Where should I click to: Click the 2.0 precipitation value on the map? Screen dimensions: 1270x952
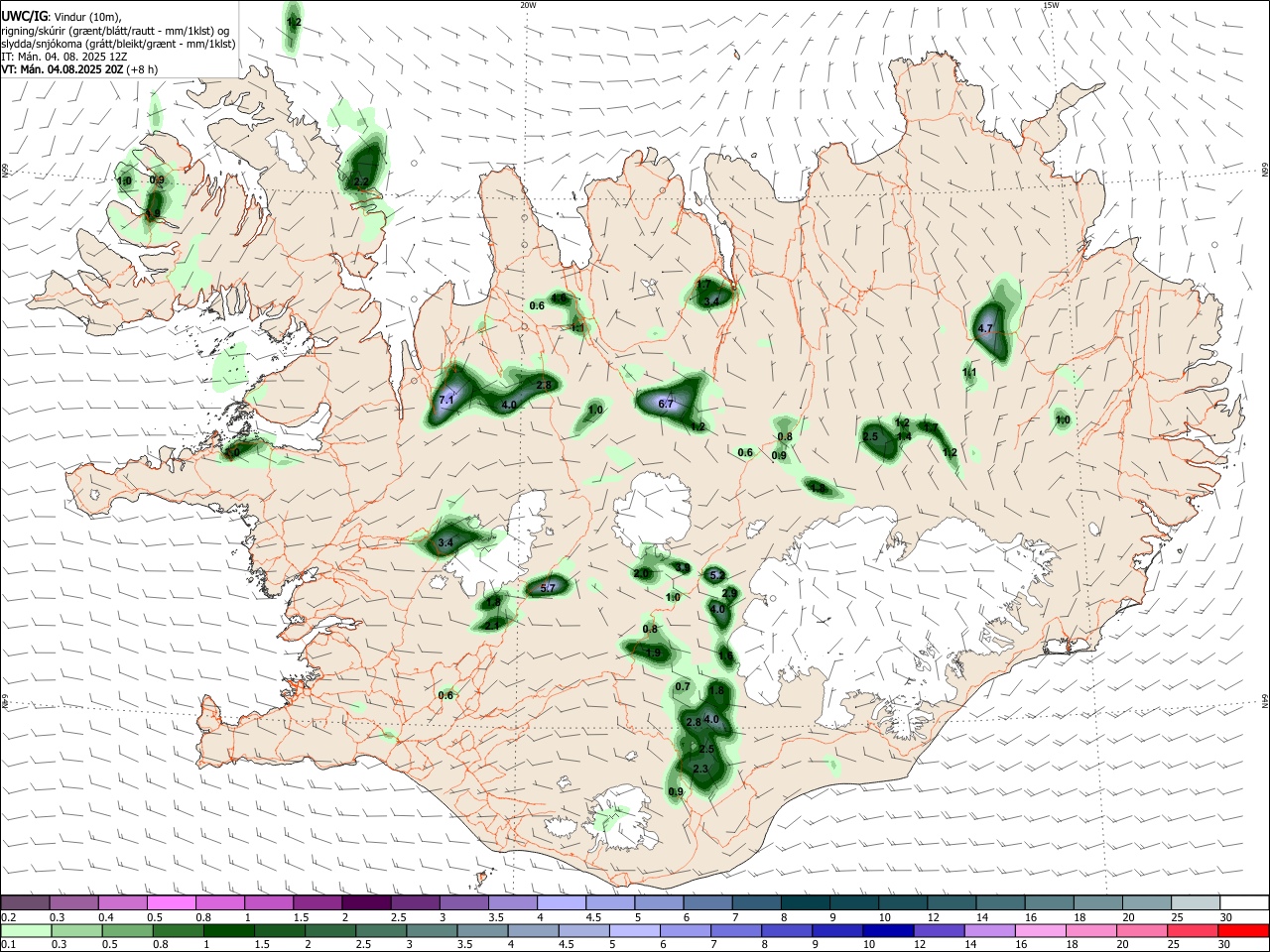pyautogui.click(x=641, y=573)
